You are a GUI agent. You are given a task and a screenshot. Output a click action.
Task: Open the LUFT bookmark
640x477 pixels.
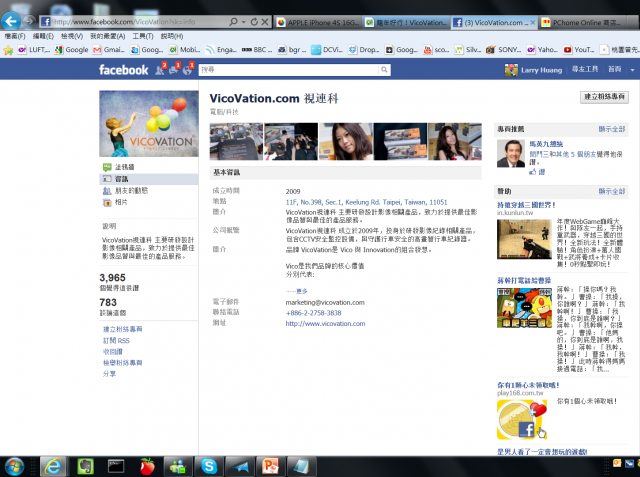tap(34, 50)
